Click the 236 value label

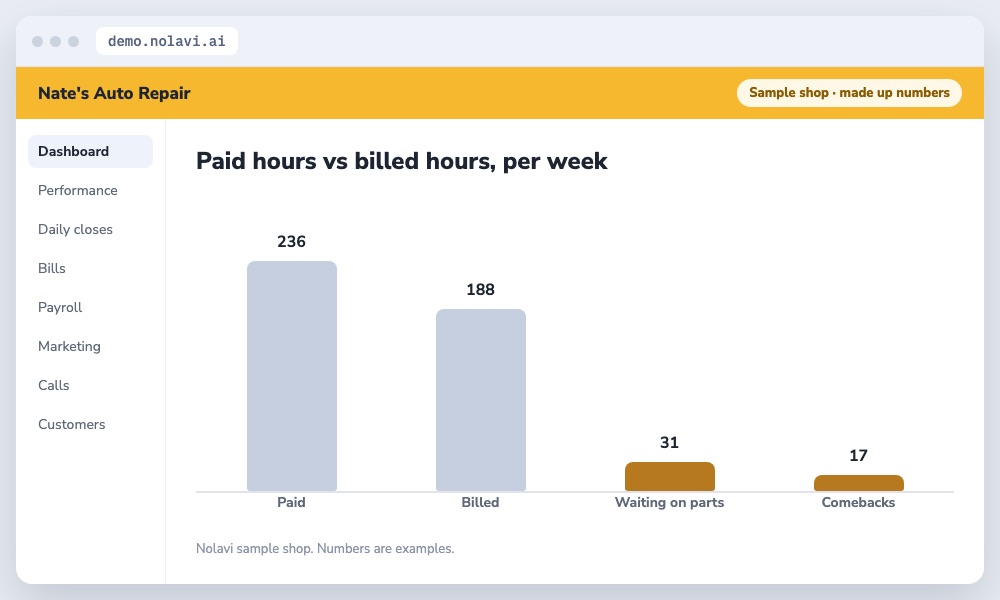(291, 241)
